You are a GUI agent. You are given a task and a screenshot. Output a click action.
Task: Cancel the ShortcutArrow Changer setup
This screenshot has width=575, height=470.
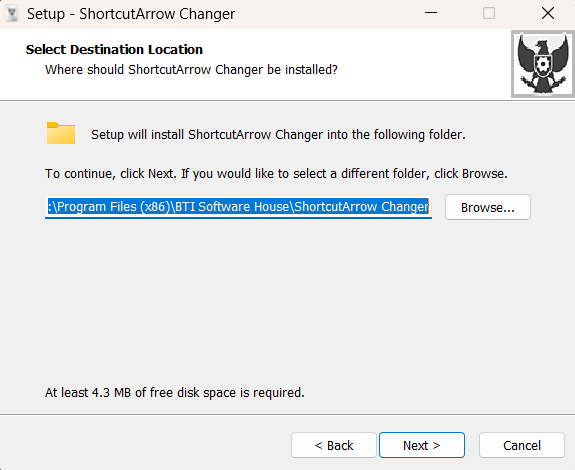521,445
